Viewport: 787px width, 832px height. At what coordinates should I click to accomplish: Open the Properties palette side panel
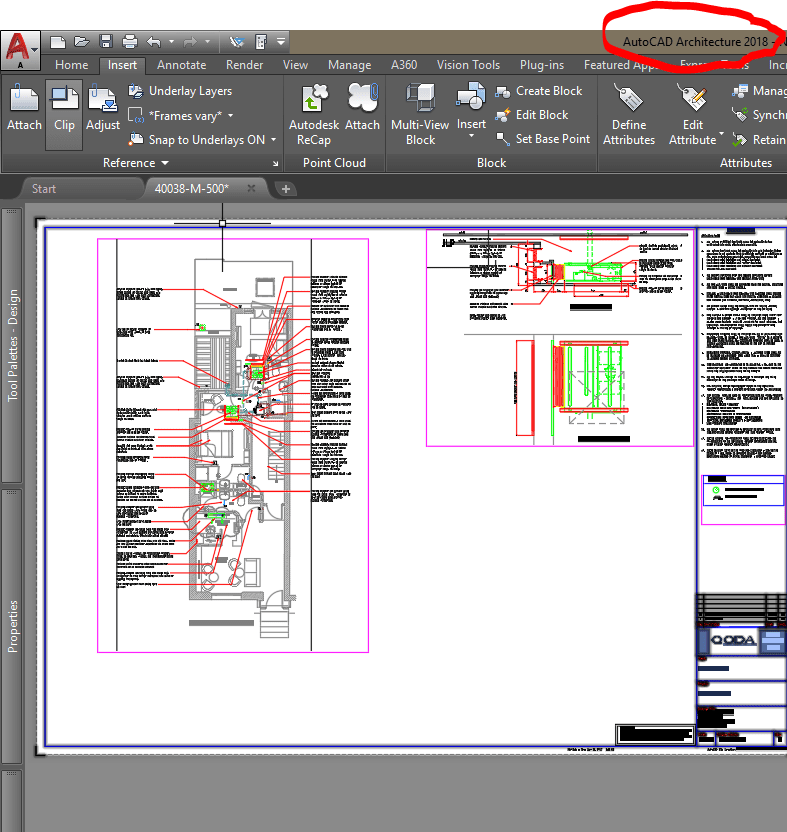[12, 626]
